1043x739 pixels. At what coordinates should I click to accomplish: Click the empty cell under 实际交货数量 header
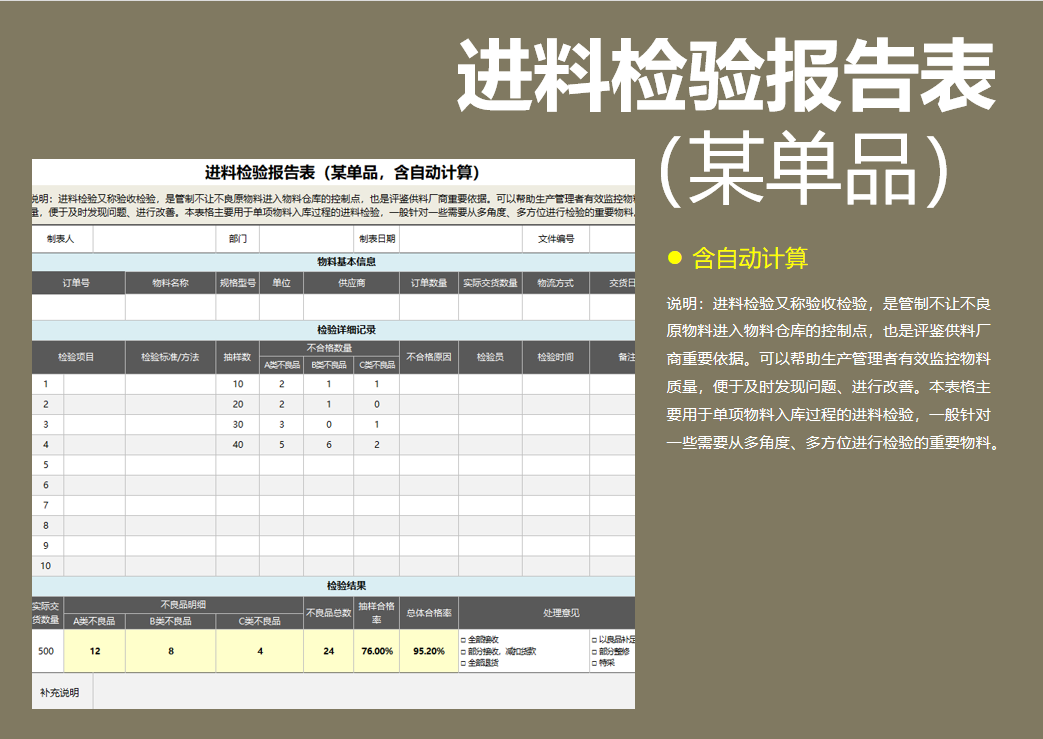click(x=490, y=307)
